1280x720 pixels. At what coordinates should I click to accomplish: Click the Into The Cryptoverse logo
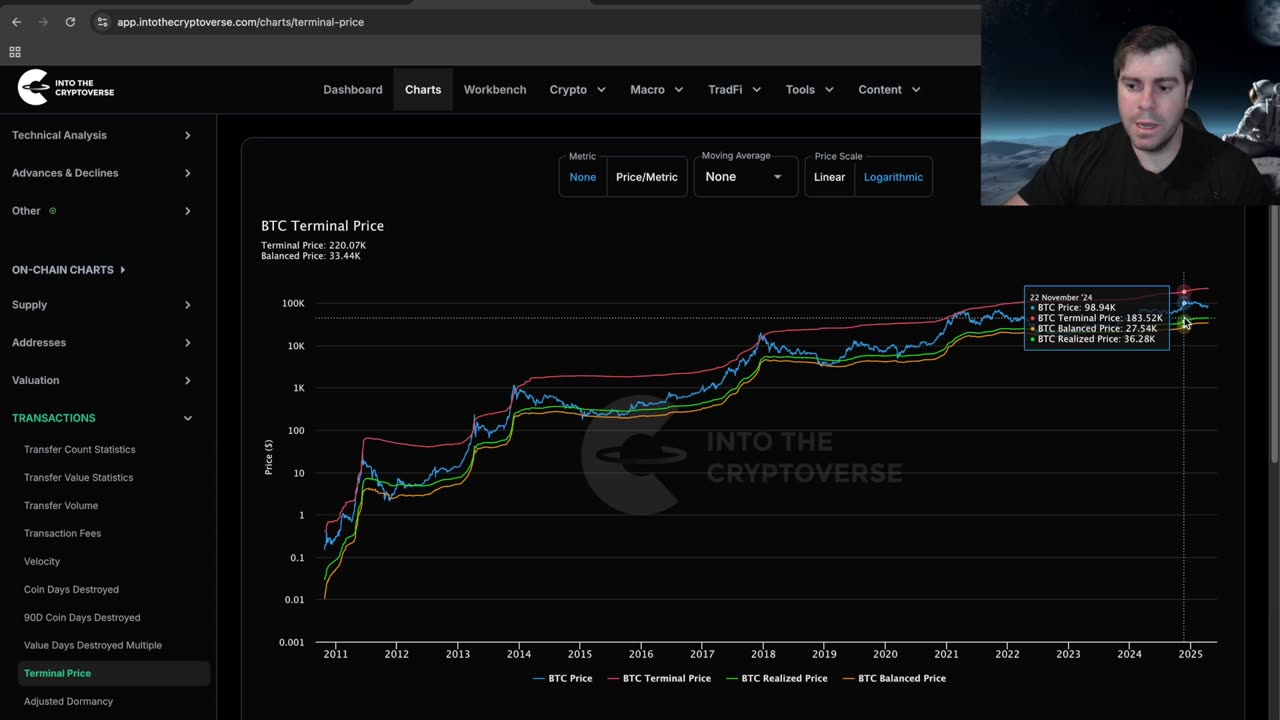click(66, 88)
